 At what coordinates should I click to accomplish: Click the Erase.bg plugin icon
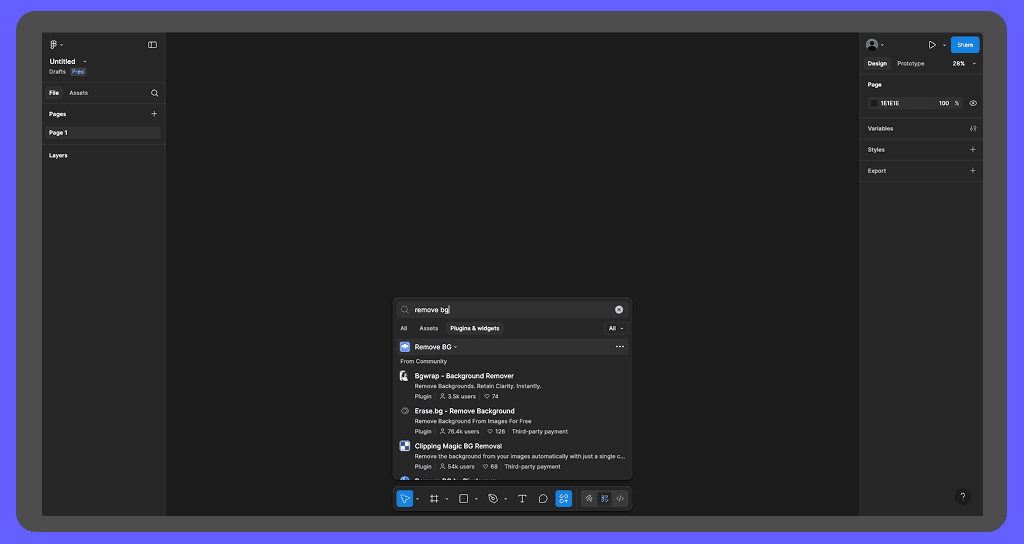[x=405, y=411]
